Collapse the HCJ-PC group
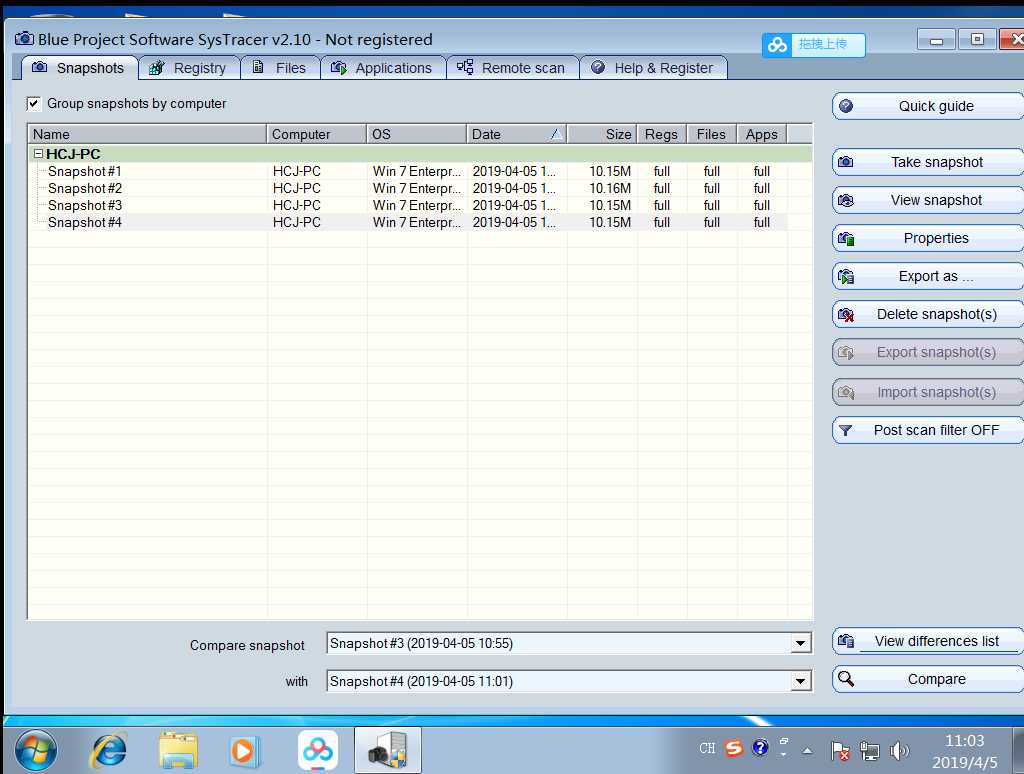The height and width of the screenshot is (774, 1024). (39, 153)
